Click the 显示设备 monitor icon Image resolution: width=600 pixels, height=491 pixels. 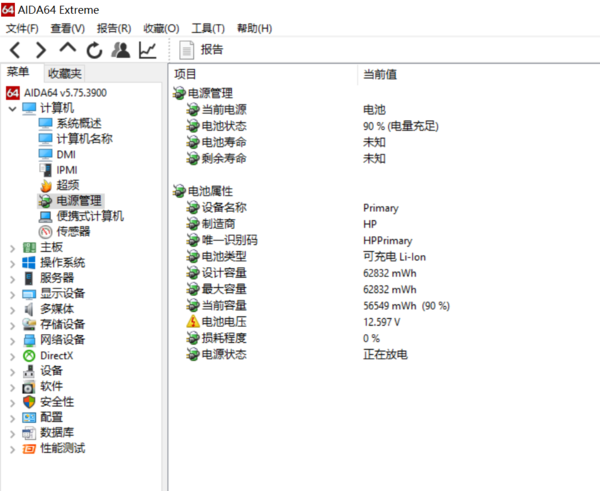pos(29,294)
